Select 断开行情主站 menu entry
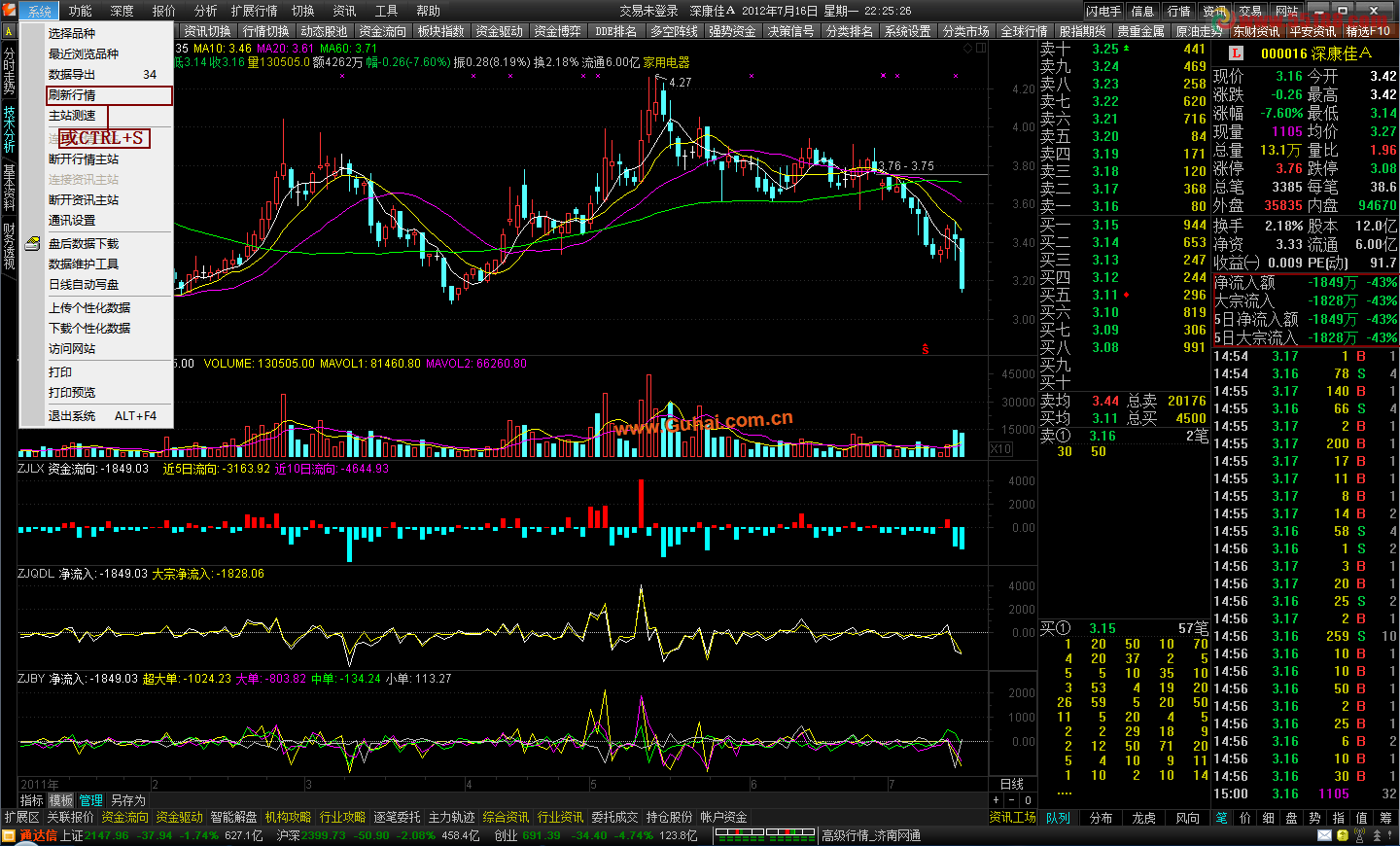 (96, 159)
